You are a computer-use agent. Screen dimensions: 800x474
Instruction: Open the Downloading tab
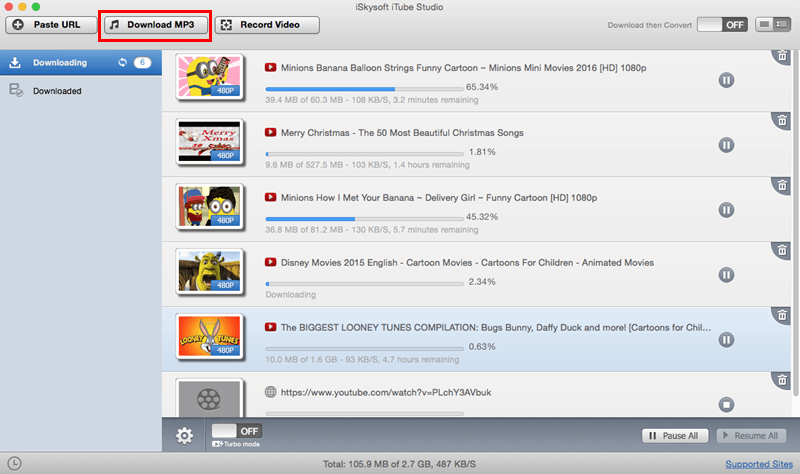coord(81,62)
